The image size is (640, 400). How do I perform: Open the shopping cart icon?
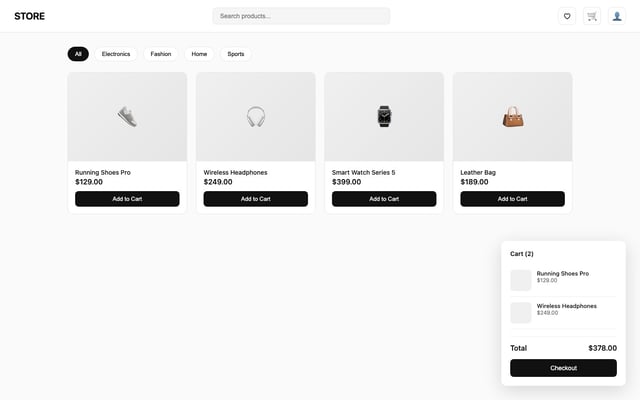click(592, 16)
